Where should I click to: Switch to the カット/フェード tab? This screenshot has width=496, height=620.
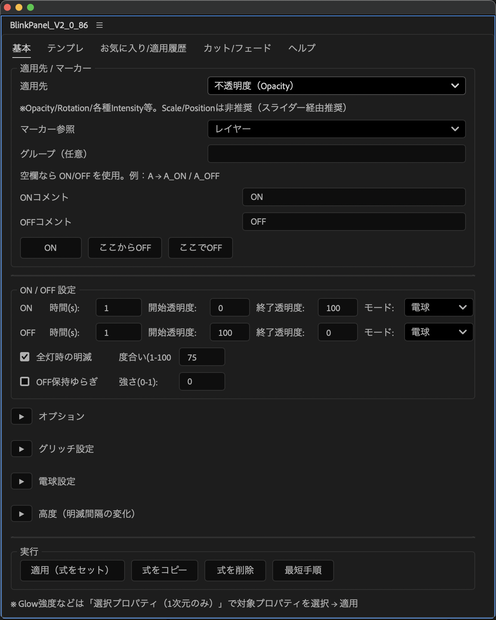237,48
